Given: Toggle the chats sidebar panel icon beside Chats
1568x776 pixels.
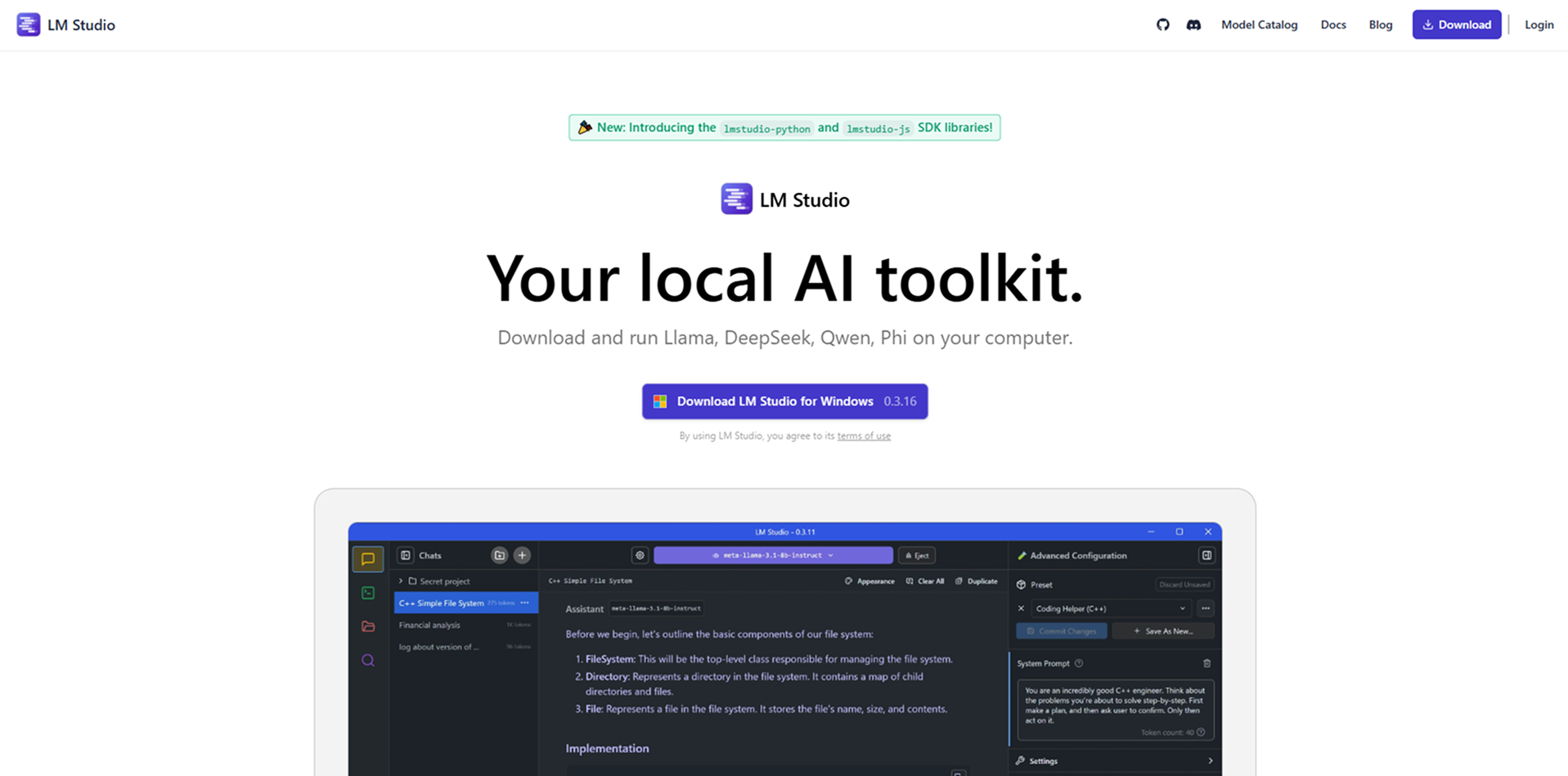Looking at the screenshot, I should pos(406,555).
